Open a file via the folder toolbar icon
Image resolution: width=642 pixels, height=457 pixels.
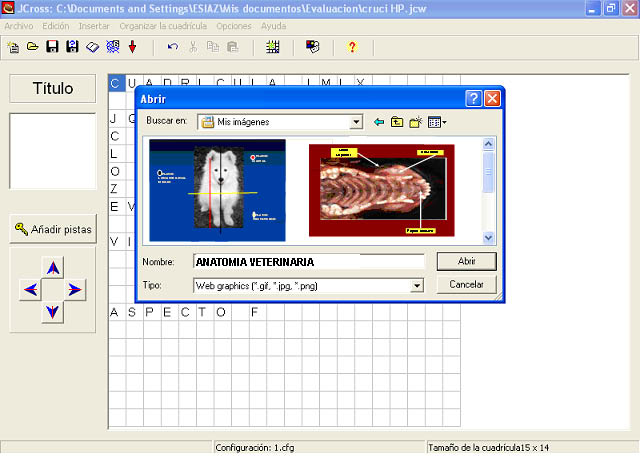[33, 47]
